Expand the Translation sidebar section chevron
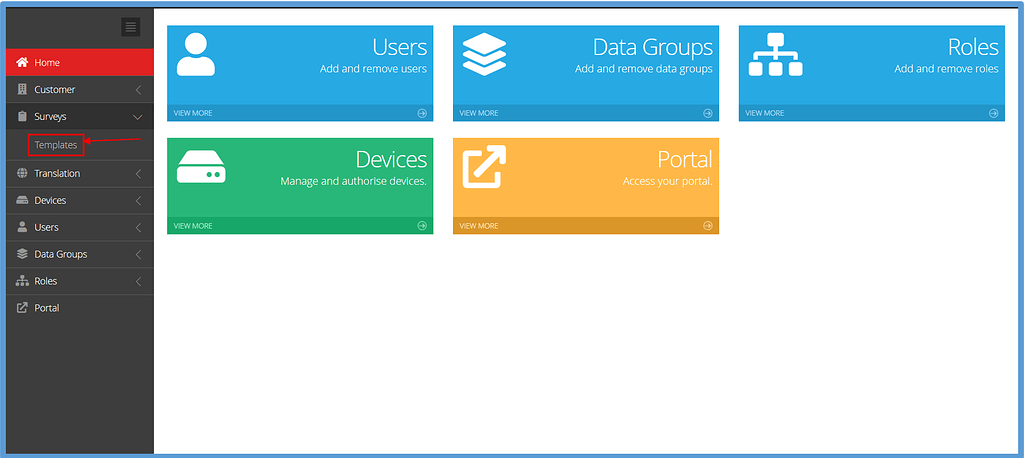The image size is (1024, 458). (x=138, y=174)
